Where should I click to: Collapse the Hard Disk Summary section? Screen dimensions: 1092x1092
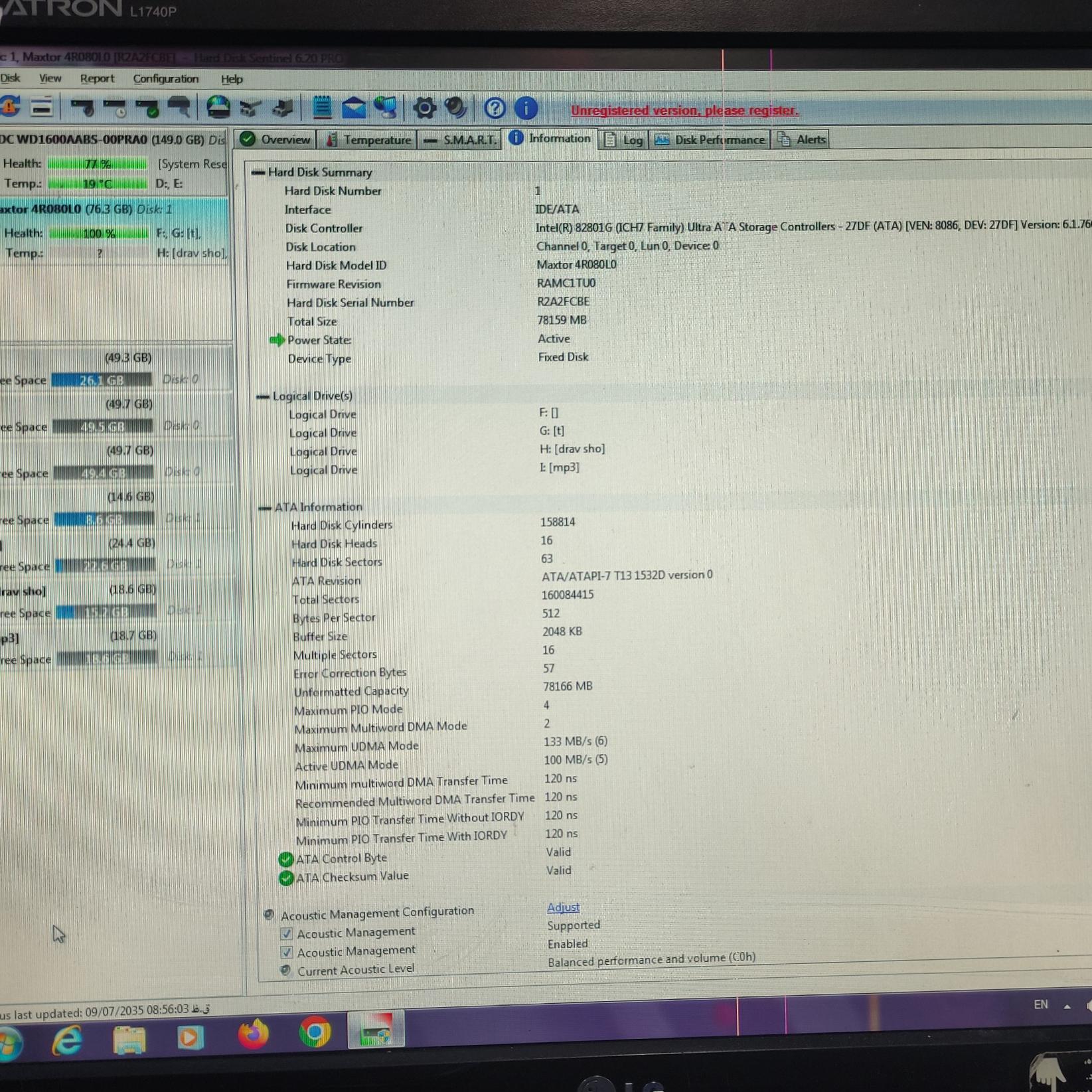coord(259,173)
